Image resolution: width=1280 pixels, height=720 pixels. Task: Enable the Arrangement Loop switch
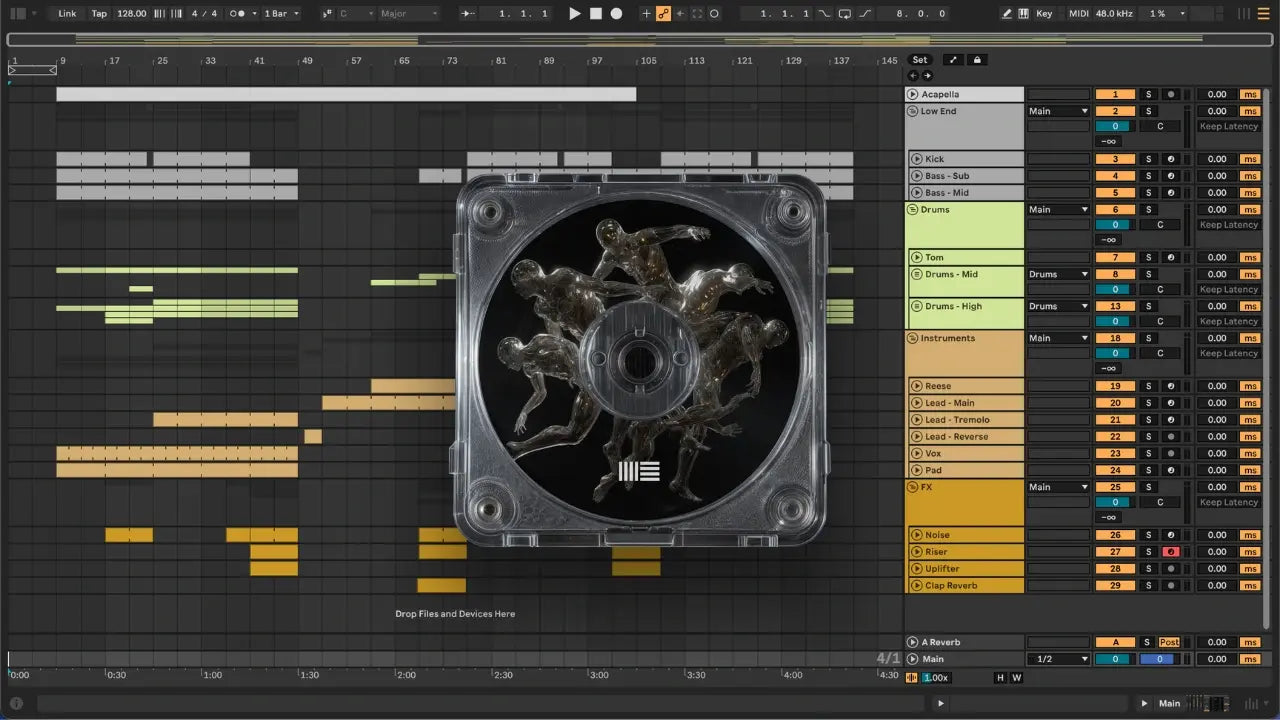point(845,14)
